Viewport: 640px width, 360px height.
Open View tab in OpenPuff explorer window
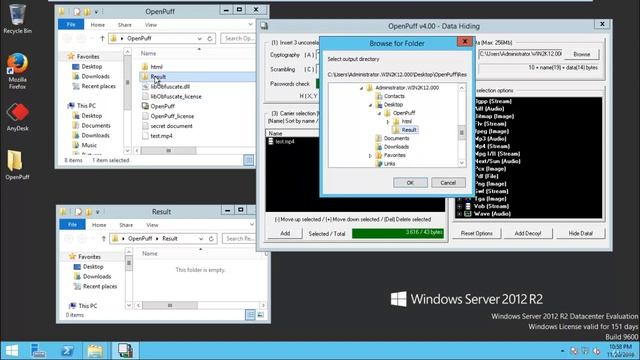pyautogui.click(x=151, y=25)
